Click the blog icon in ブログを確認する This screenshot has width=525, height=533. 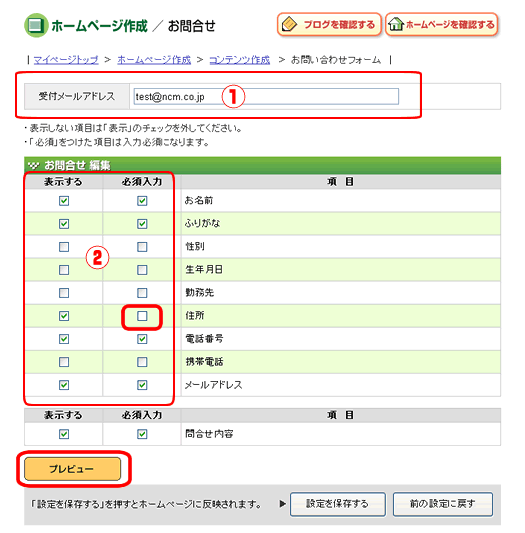(x=290, y=24)
